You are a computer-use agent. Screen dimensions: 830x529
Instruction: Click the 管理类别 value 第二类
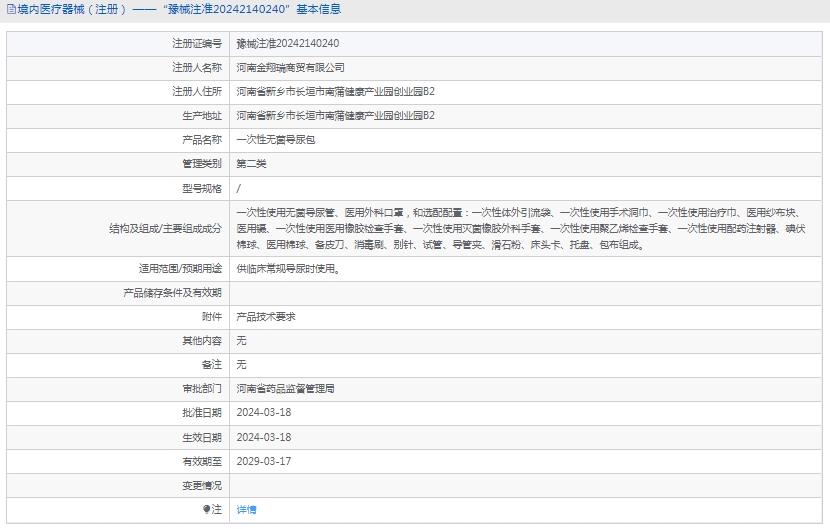point(251,164)
